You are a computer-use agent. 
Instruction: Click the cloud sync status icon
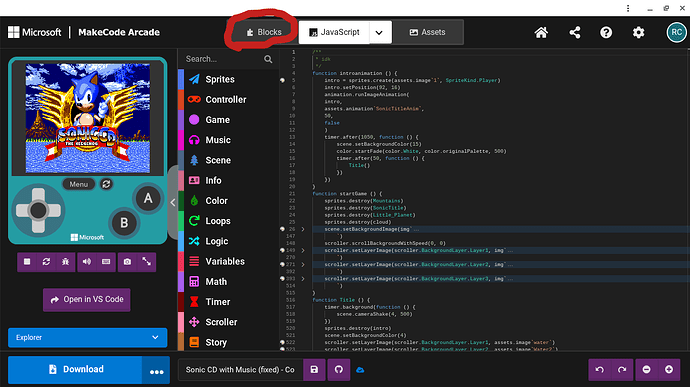(360, 370)
